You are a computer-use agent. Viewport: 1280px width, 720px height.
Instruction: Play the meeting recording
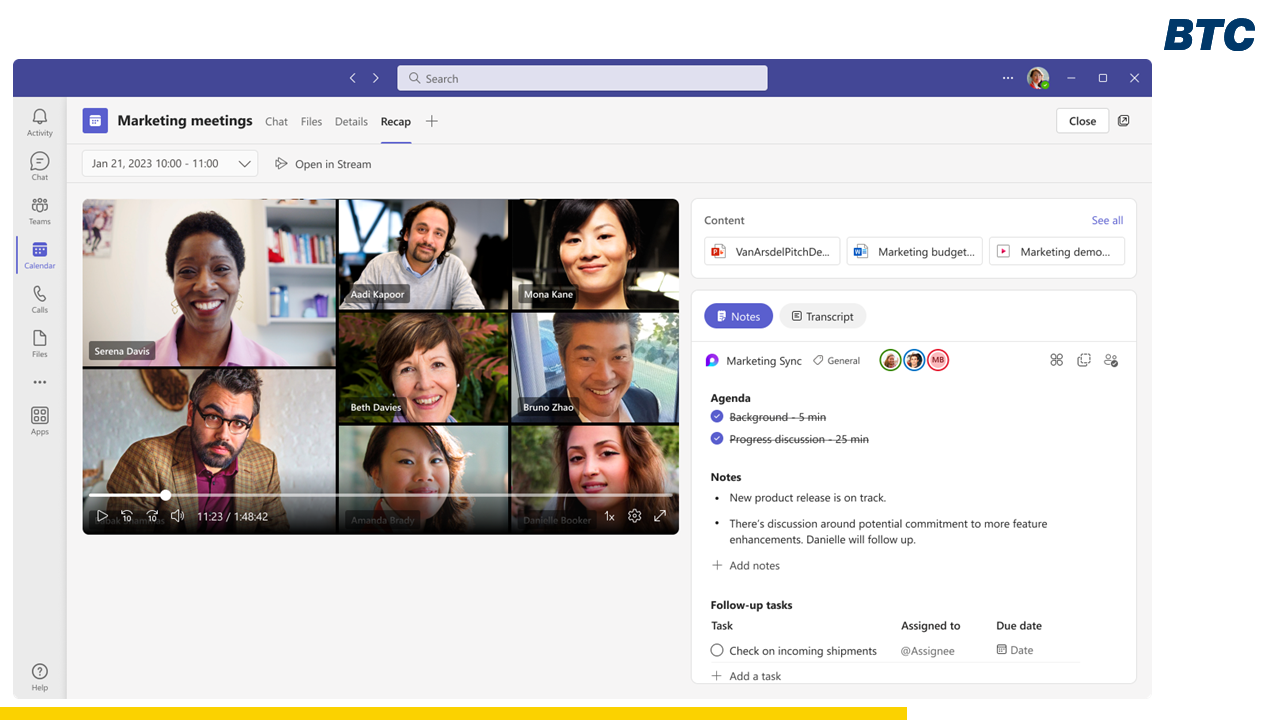[x=102, y=516]
